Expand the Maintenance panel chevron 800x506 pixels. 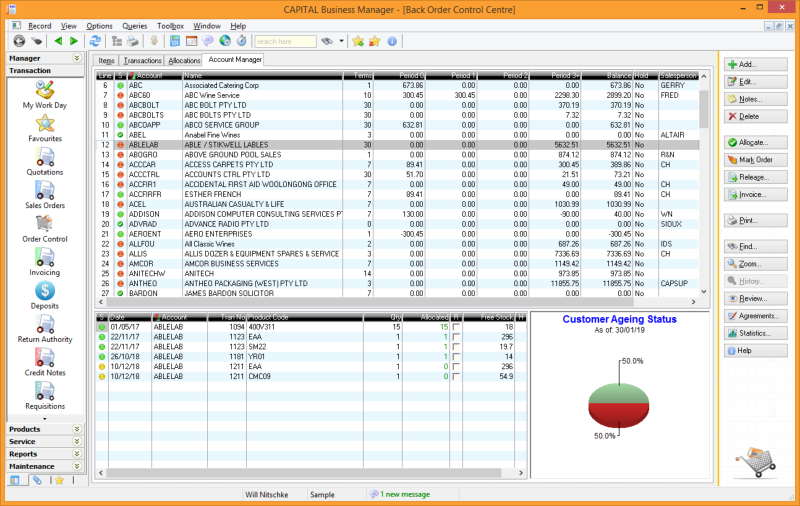[x=77, y=466]
